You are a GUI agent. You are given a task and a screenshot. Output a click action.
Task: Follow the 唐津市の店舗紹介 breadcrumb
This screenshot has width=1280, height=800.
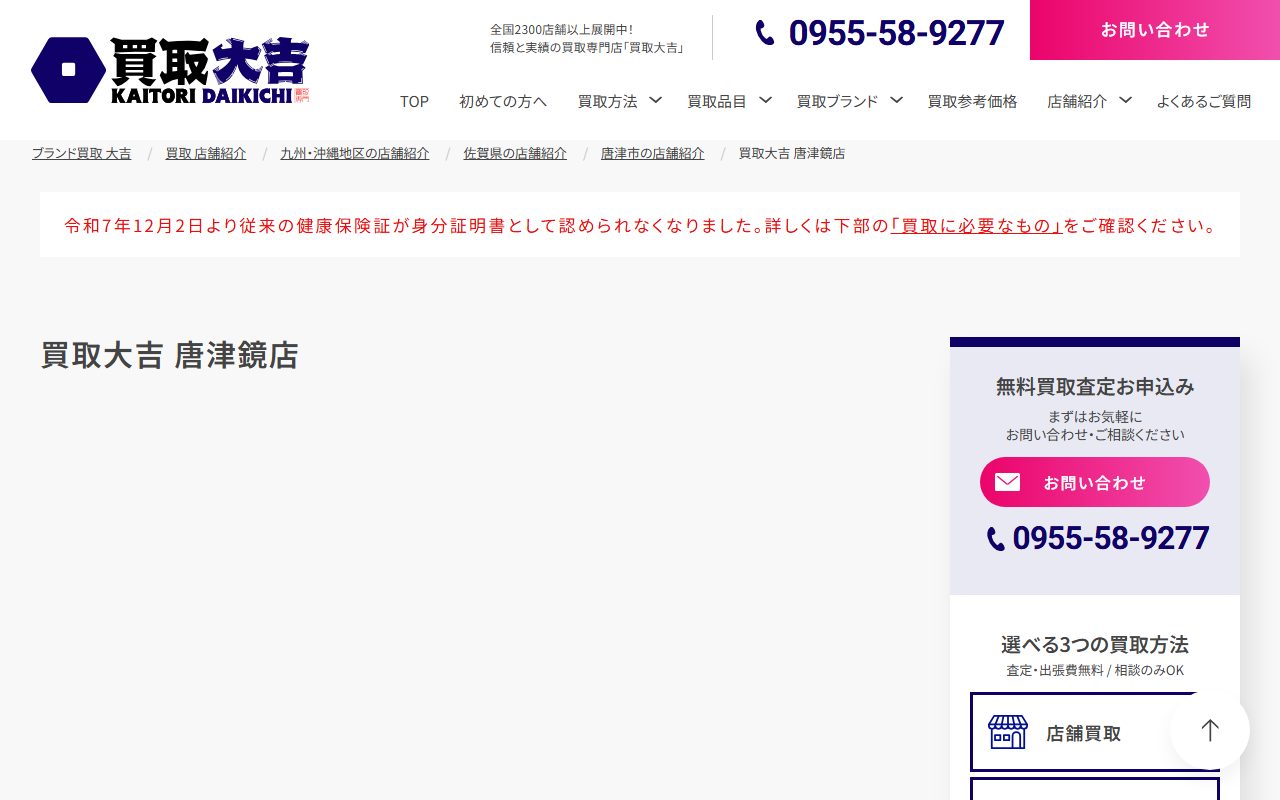652,153
